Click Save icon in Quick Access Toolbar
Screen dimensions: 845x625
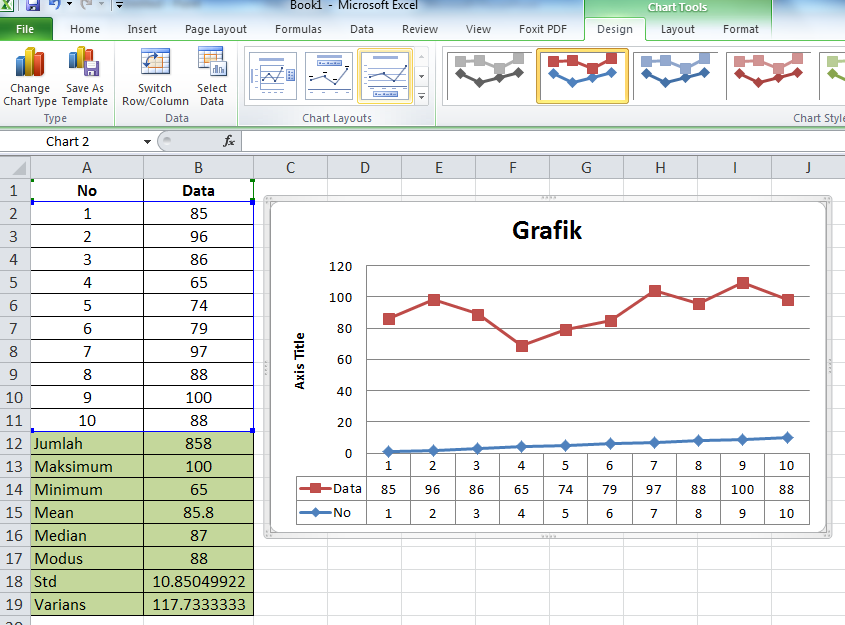pyautogui.click(x=33, y=5)
